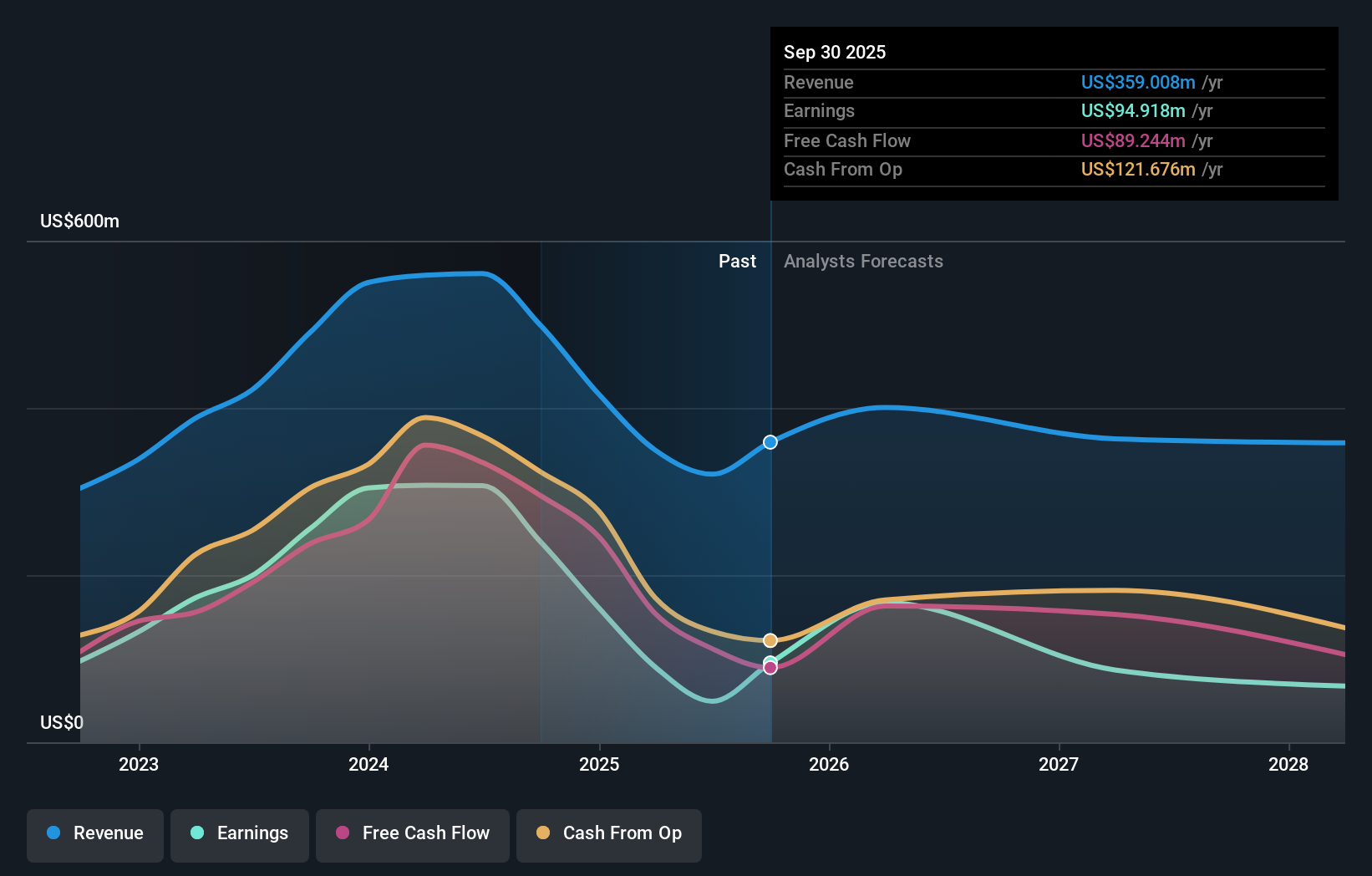
Task: Toggle the Revenue series visibility
Action: (x=94, y=833)
